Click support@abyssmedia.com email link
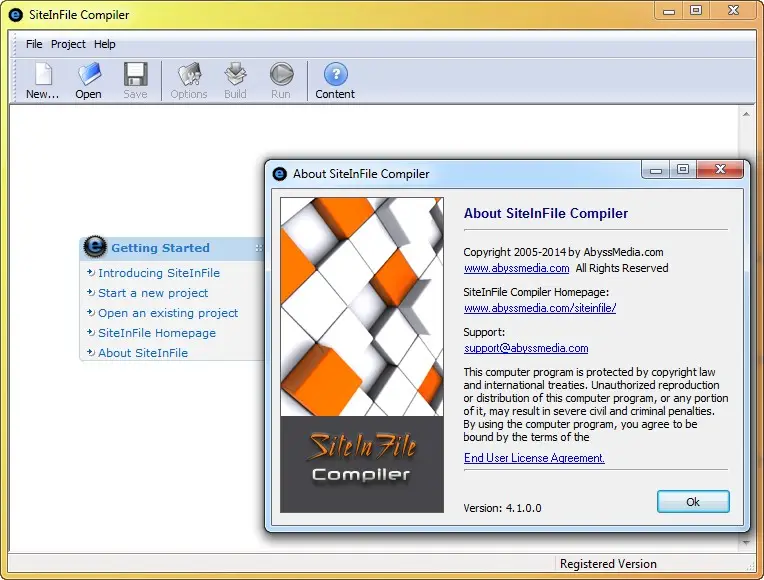 [x=526, y=348]
